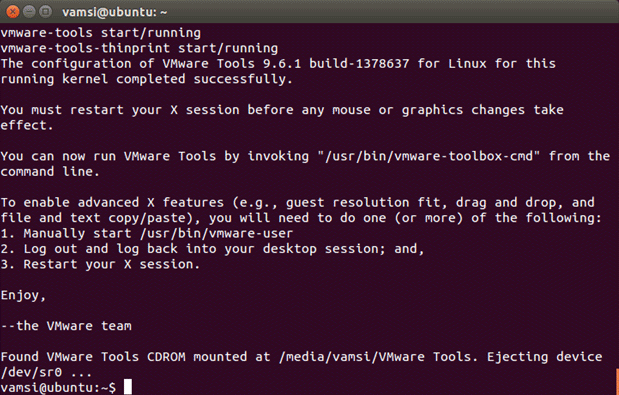This screenshot has width=619, height=395.
Task: Click the /usr/bin/vmware-user path in step 1
Action: (216, 233)
